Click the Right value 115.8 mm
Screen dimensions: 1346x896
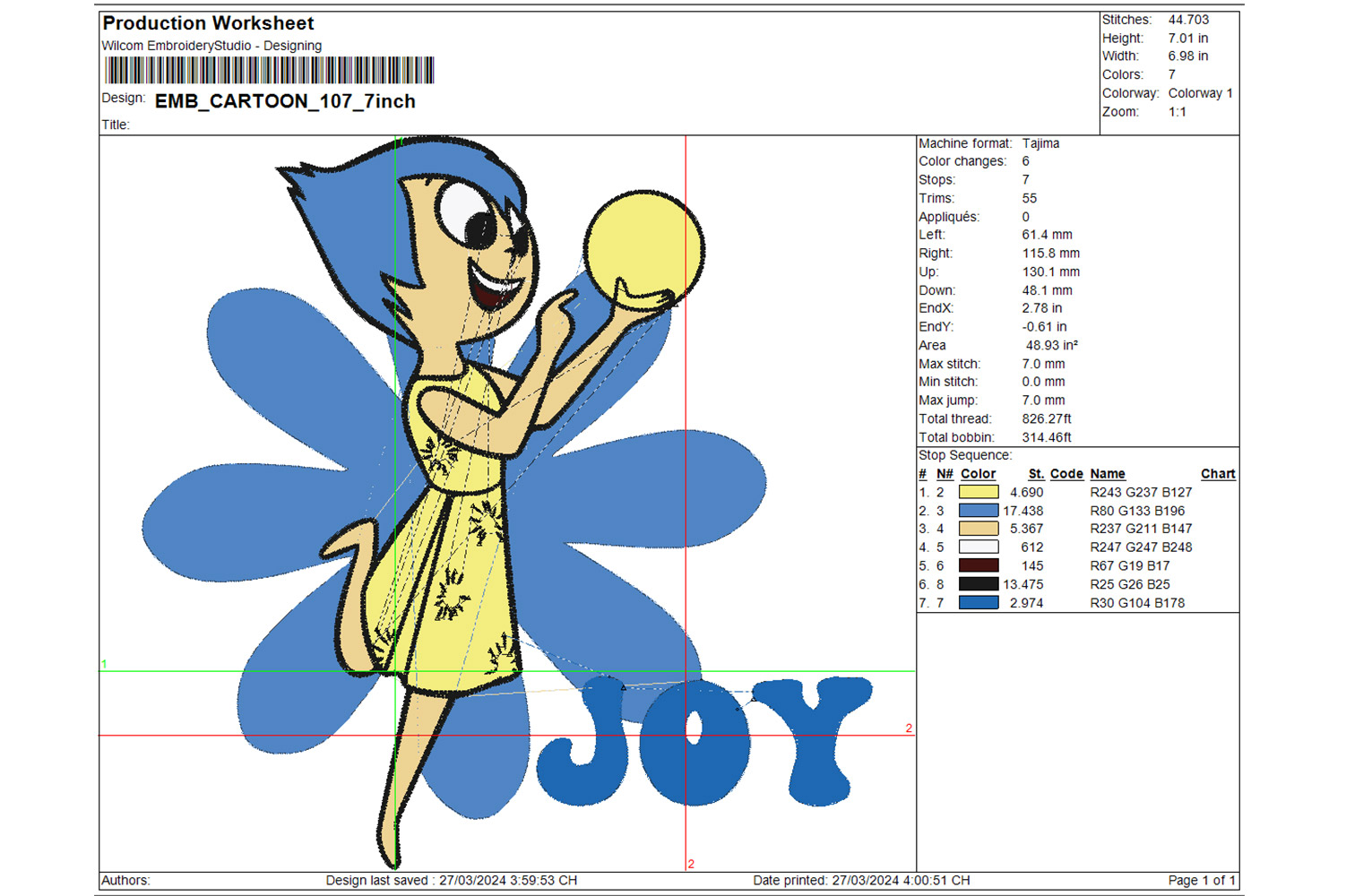1050,254
